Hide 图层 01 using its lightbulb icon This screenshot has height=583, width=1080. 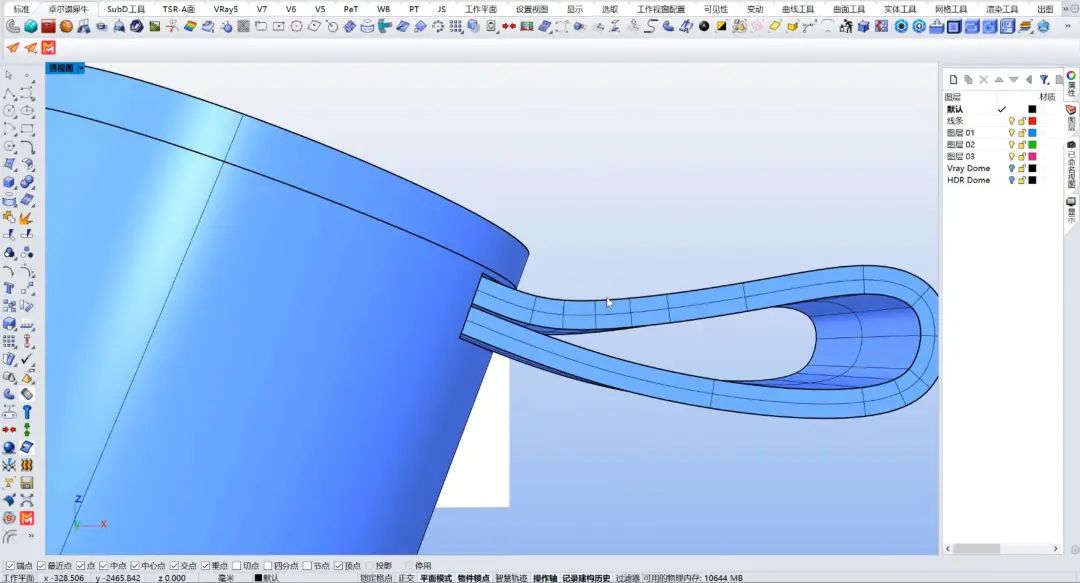pyautogui.click(x=1011, y=133)
